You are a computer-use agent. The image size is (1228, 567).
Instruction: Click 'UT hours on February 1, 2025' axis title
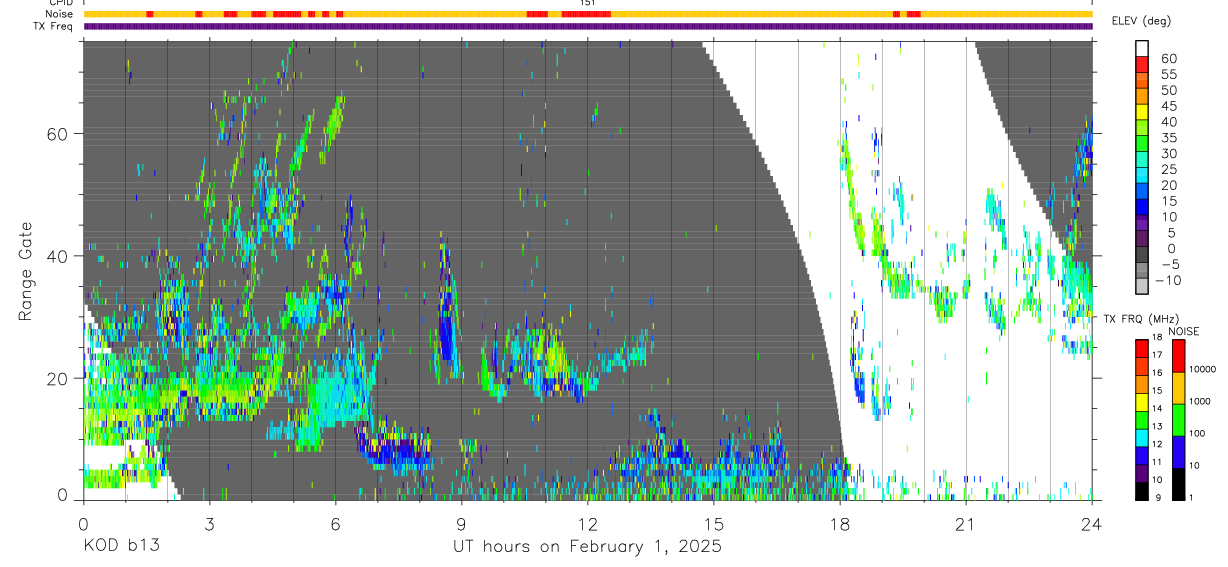tap(588, 547)
